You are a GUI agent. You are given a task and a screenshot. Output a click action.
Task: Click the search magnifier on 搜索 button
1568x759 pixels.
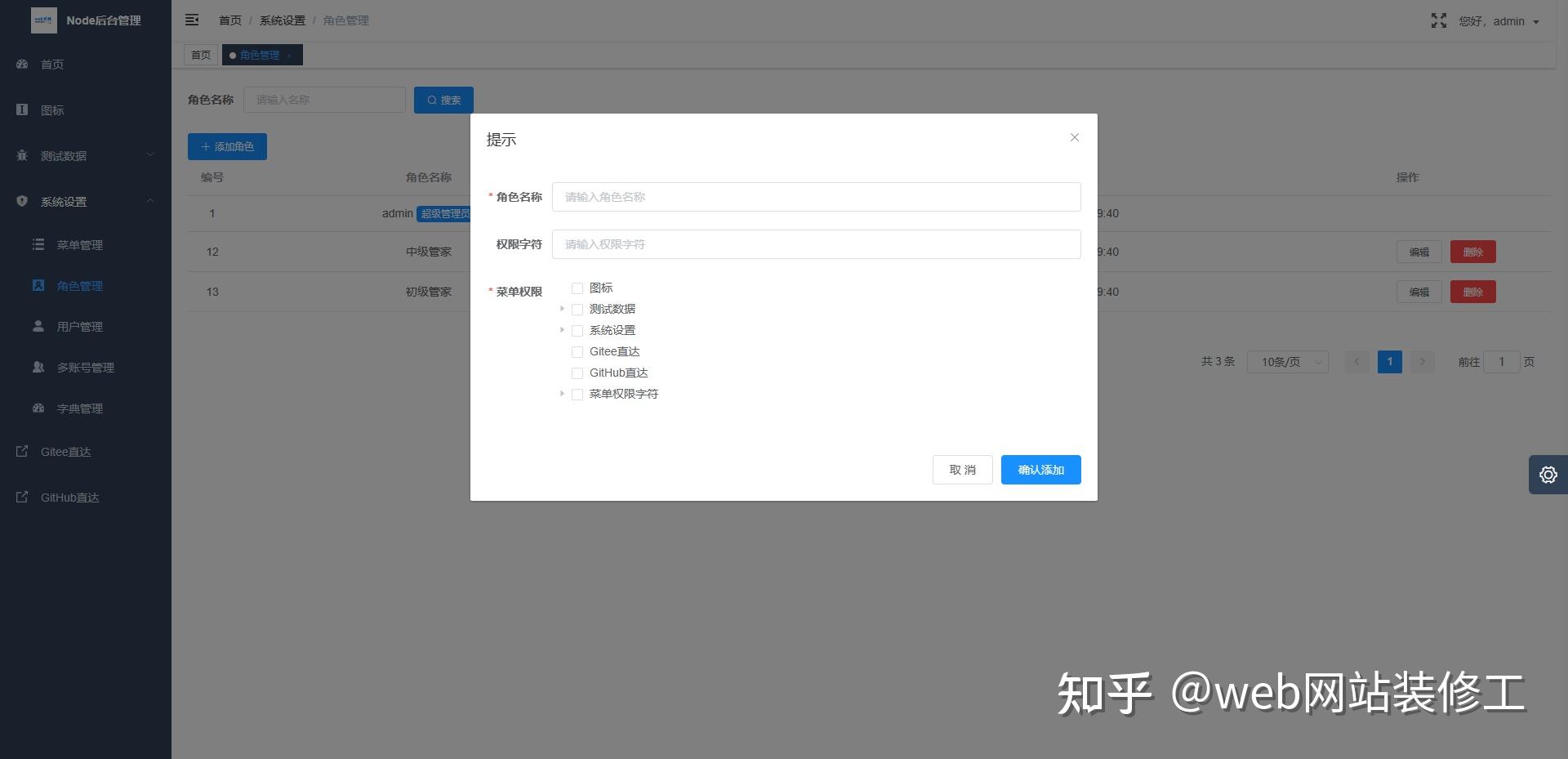click(x=432, y=100)
